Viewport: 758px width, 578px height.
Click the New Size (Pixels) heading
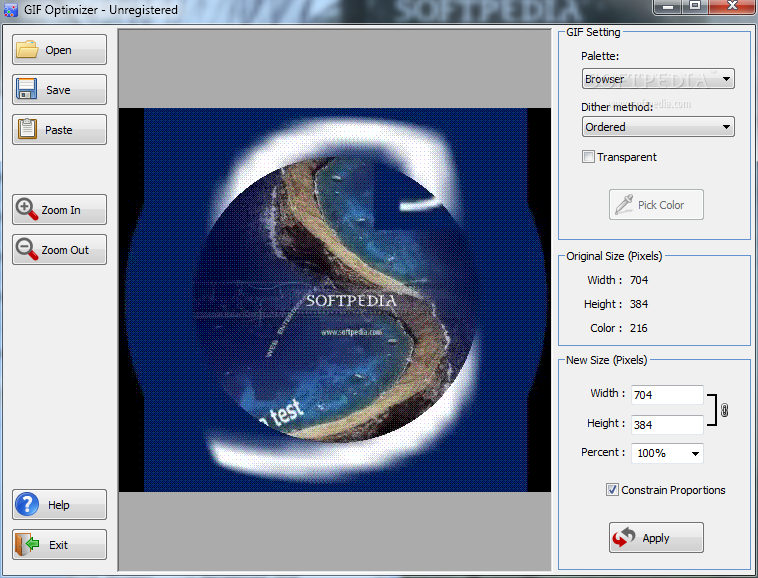[606, 360]
